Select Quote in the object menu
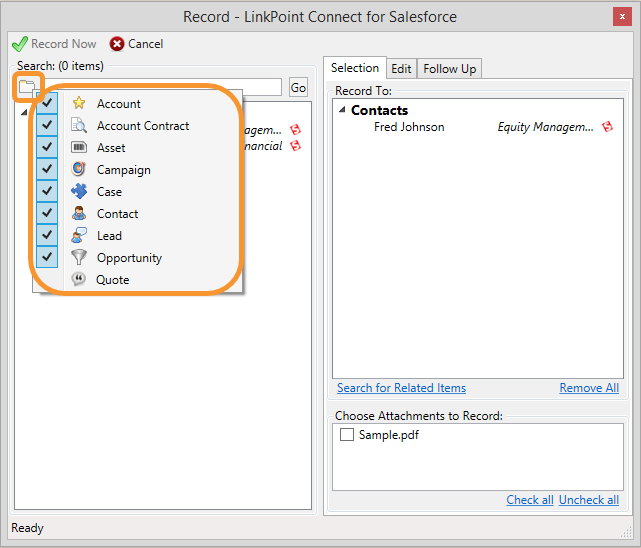Image resolution: width=641 pixels, height=548 pixels. (x=112, y=280)
